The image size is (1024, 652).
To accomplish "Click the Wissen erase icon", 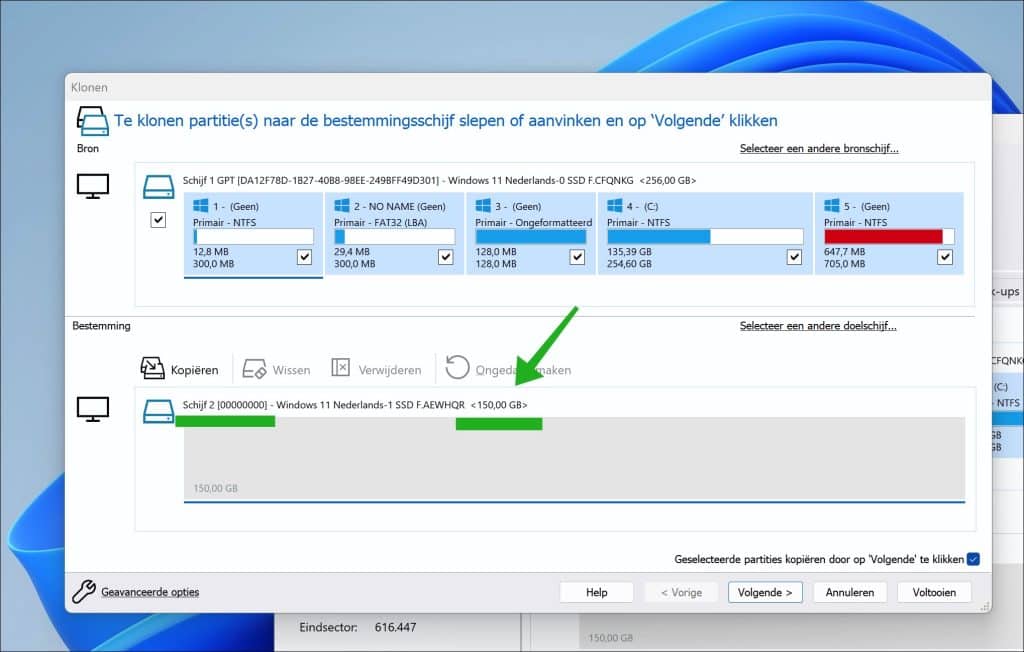I will [254, 369].
